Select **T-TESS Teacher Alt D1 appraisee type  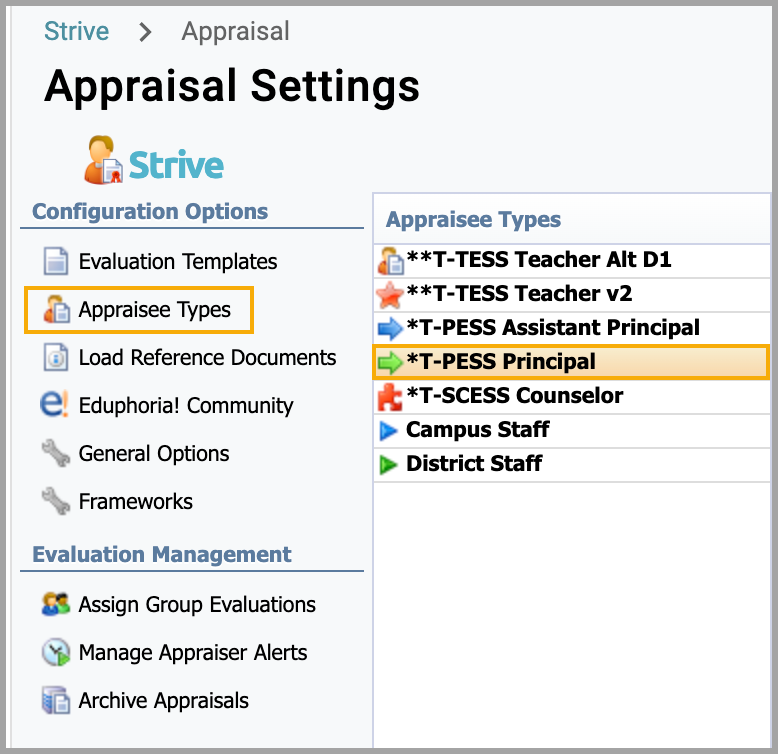(x=572, y=261)
